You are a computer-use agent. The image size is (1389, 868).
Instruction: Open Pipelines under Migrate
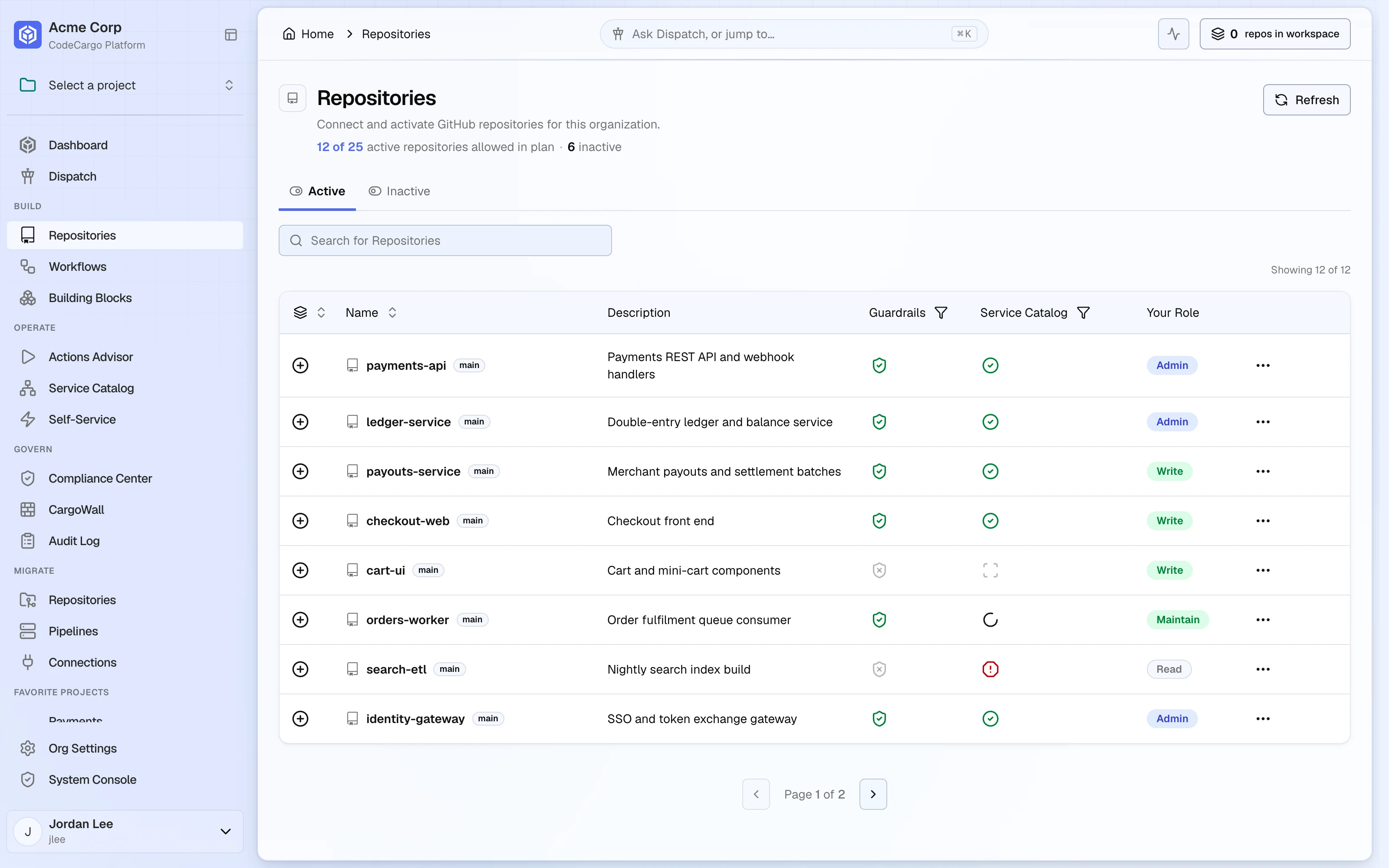click(125, 631)
